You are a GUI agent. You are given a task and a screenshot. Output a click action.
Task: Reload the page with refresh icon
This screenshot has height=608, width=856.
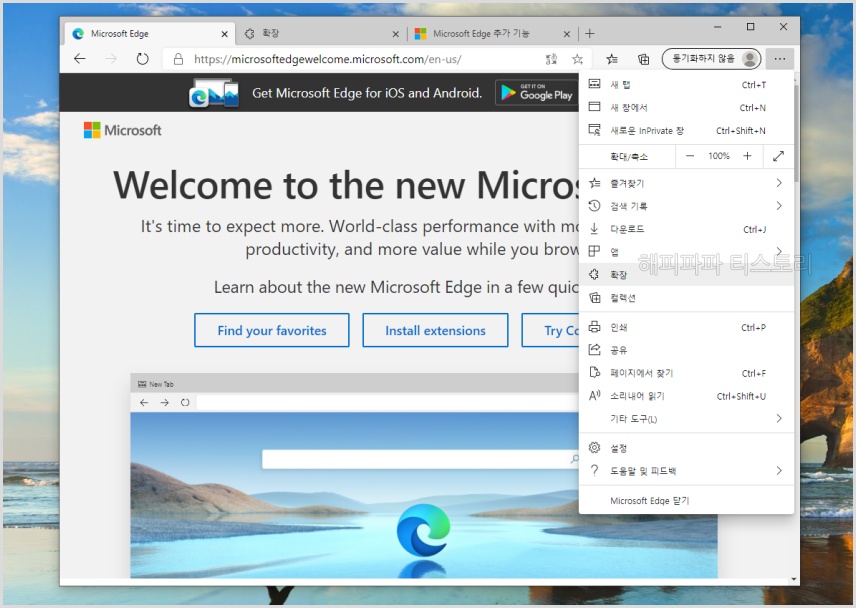142,59
